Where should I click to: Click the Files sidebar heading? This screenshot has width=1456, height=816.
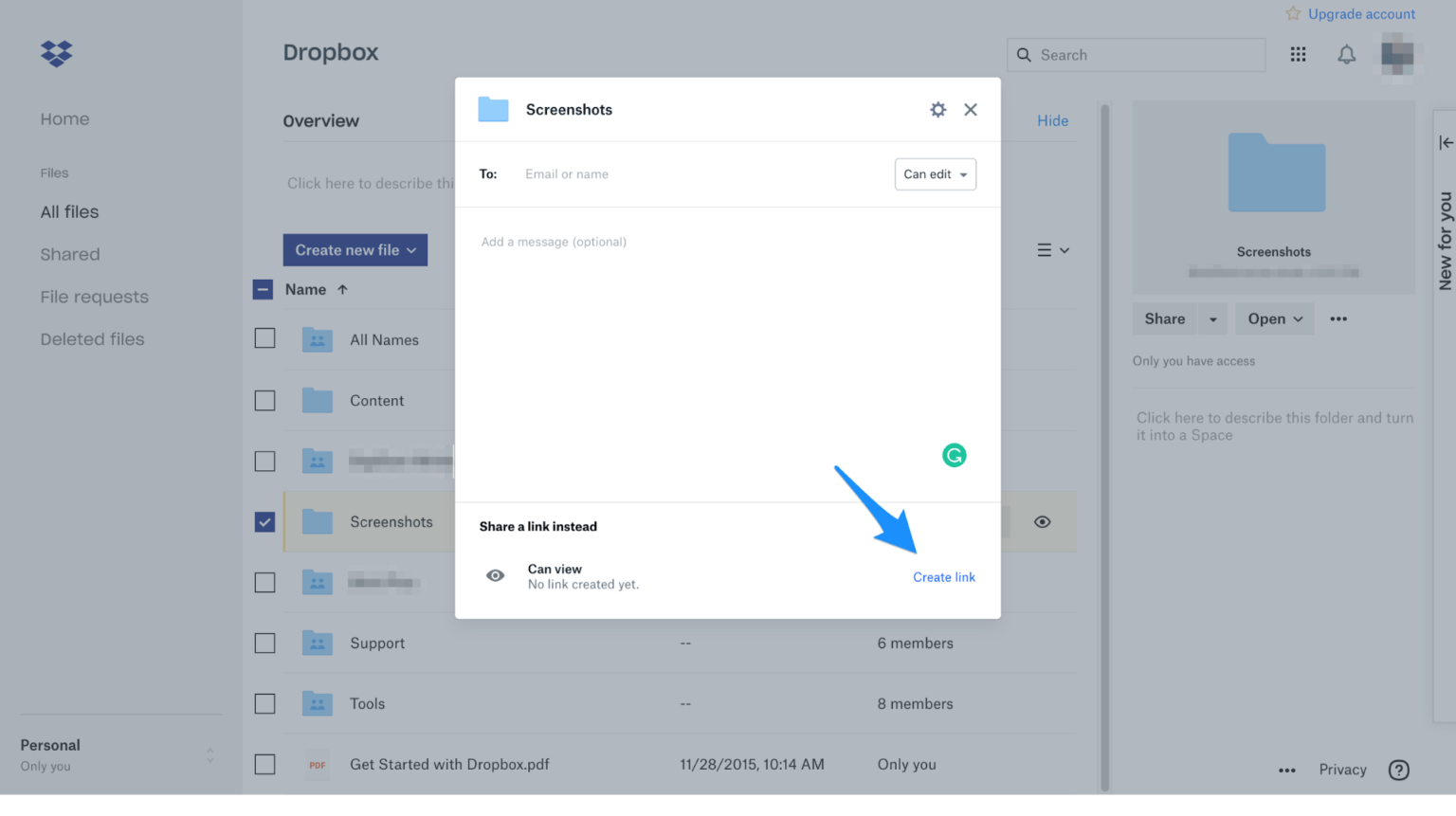55,173
